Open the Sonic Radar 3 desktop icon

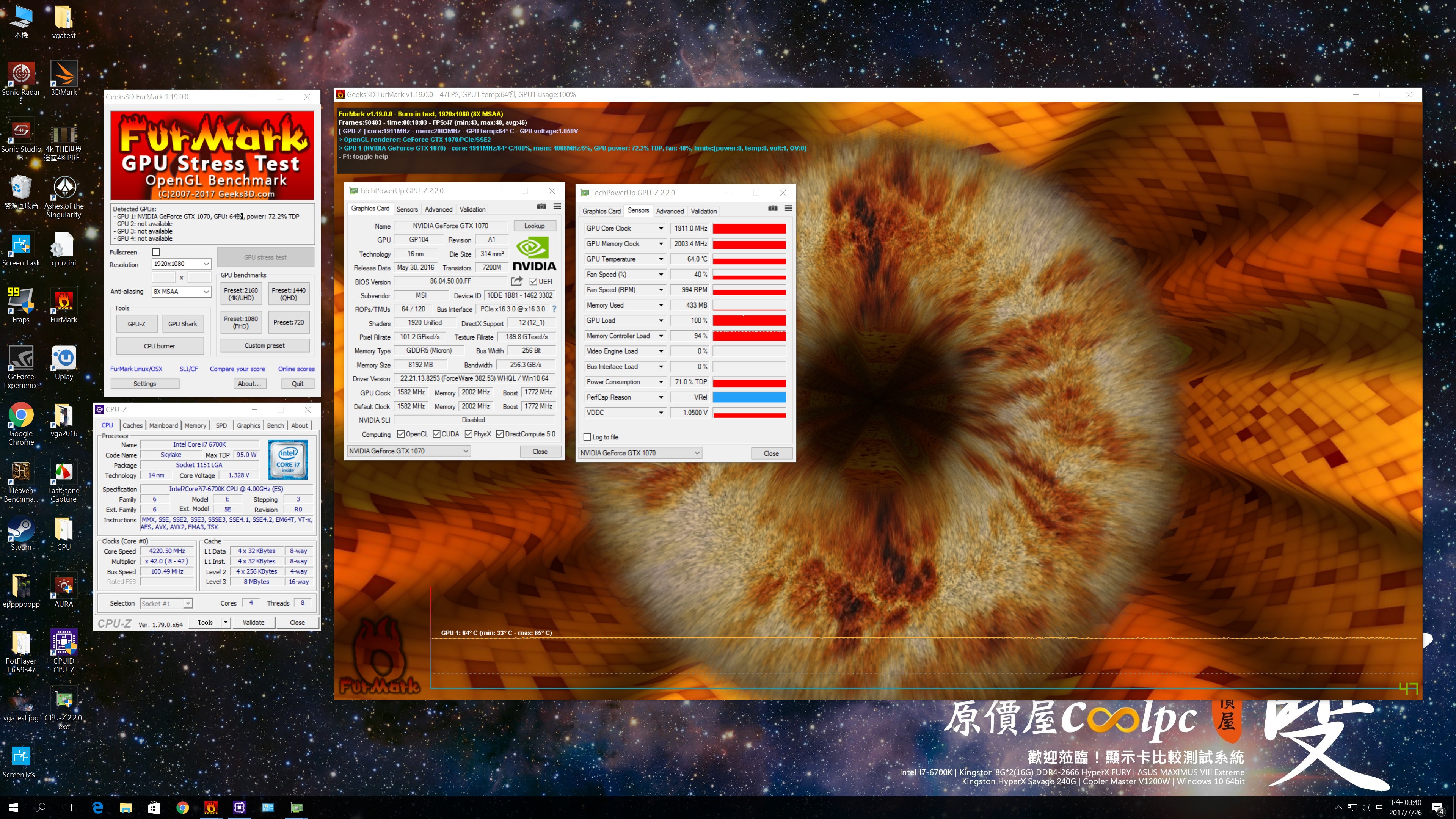coord(21,82)
